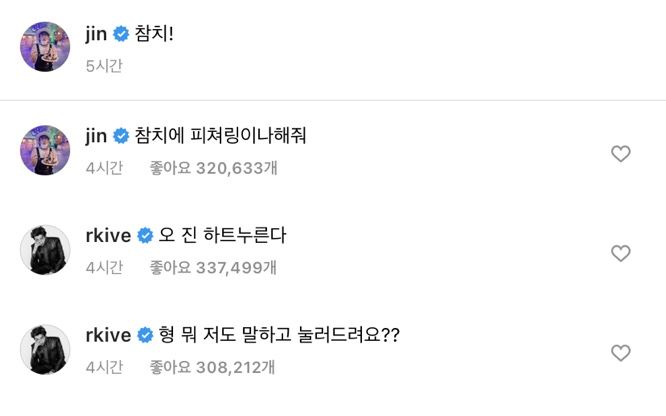Tap the heart on rkive's '형 뭐 저도 말하고 눌러드려요??' comment

620,353
